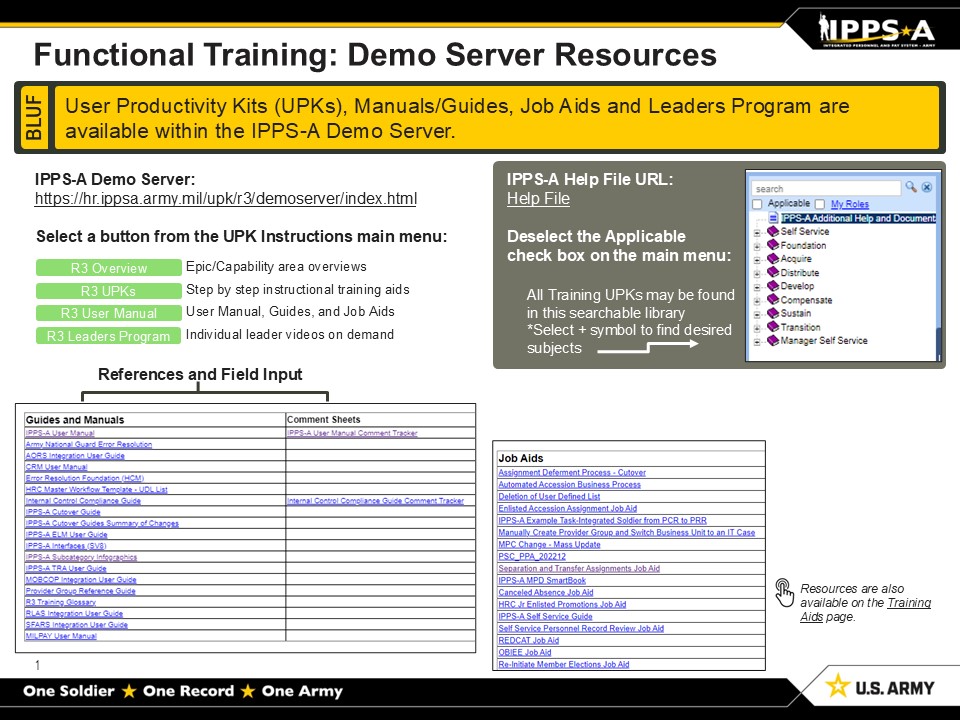The height and width of the screenshot is (720, 960).
Task: Click the magnifying glass search icon
Action: 910,187
